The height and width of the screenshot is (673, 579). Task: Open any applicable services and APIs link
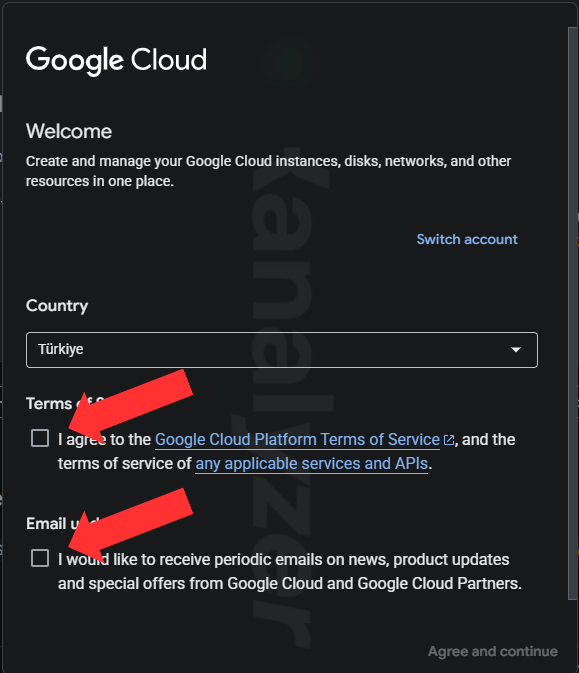(312, 464)
